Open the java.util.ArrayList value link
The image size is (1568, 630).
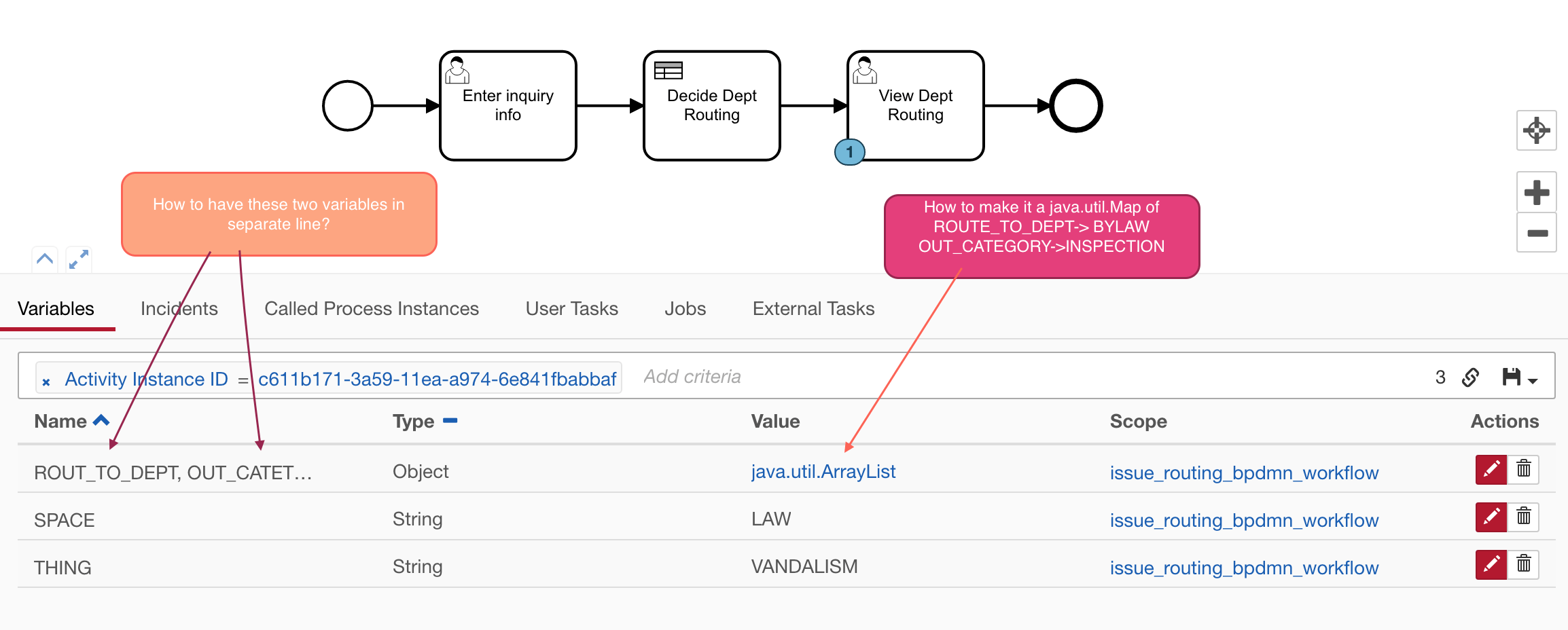click(822, 471)
